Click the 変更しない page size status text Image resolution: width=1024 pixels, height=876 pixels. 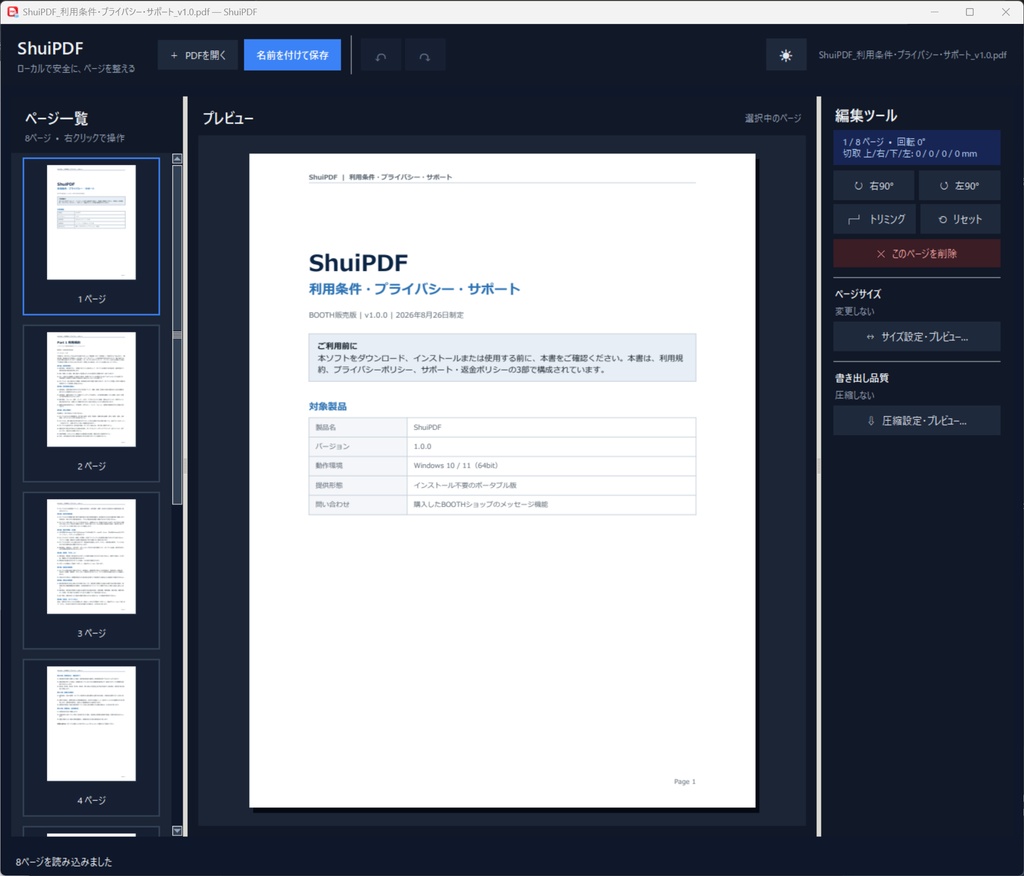click(x=854, y=312)
